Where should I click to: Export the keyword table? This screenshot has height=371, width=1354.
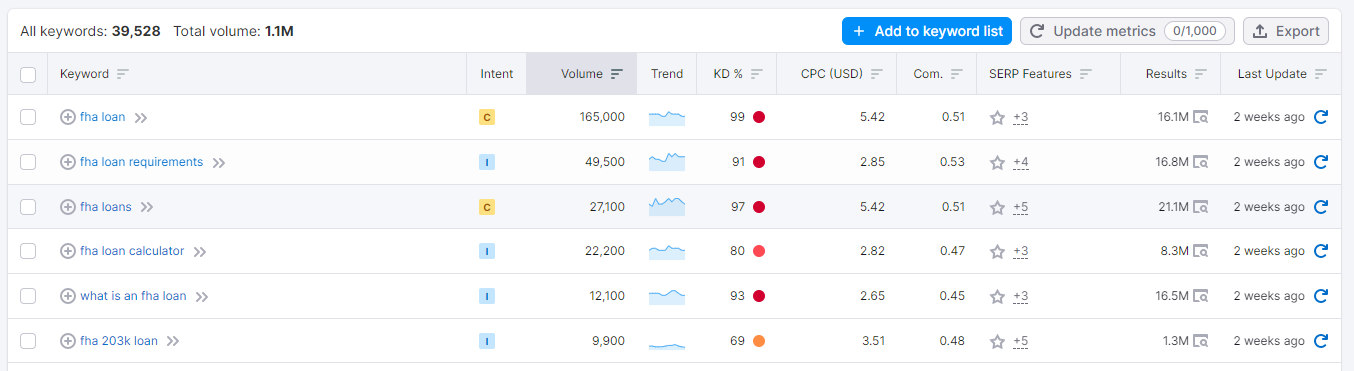click(x=1286, y=31)
